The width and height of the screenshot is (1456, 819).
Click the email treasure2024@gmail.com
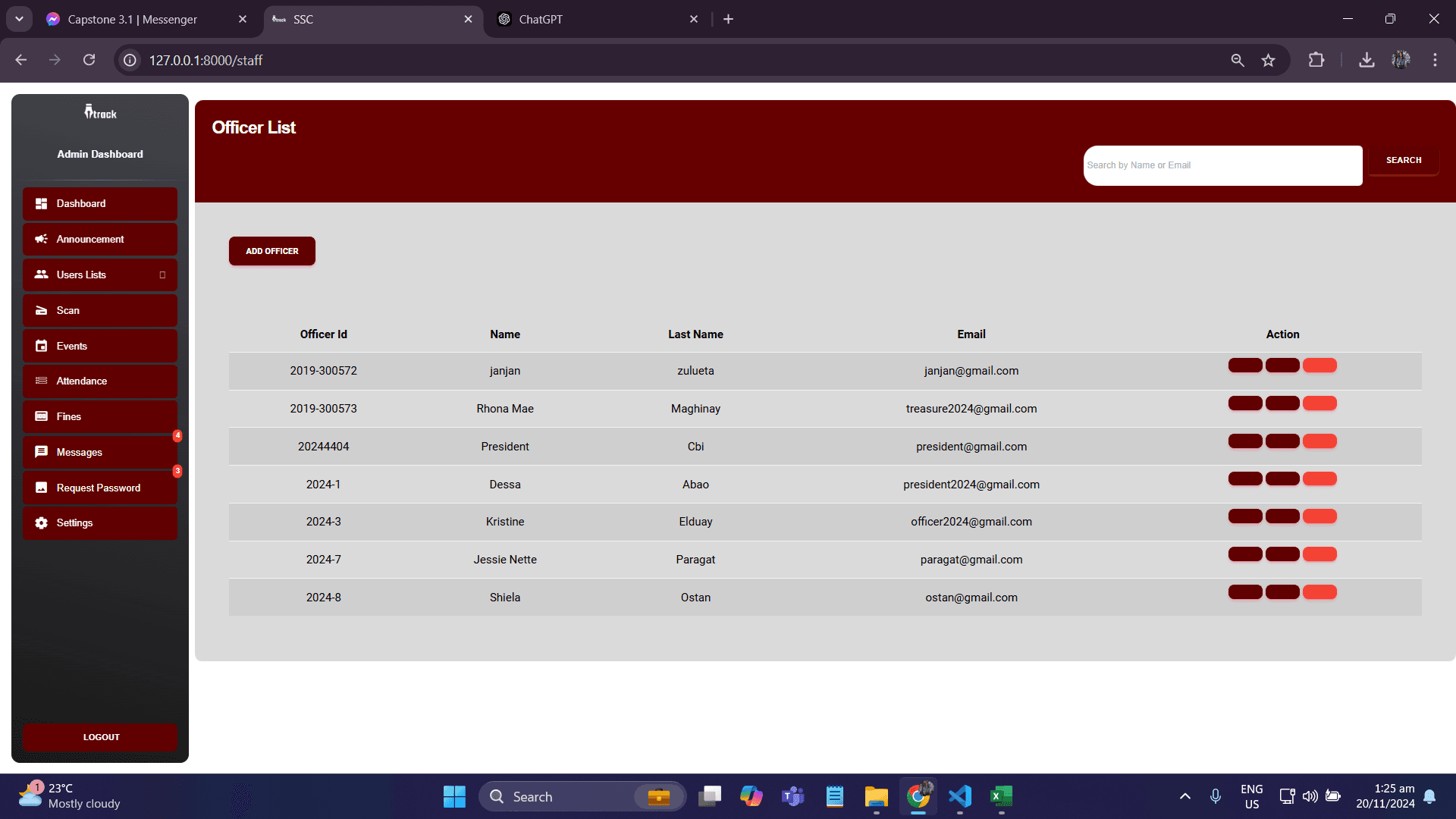click(971, 409)
